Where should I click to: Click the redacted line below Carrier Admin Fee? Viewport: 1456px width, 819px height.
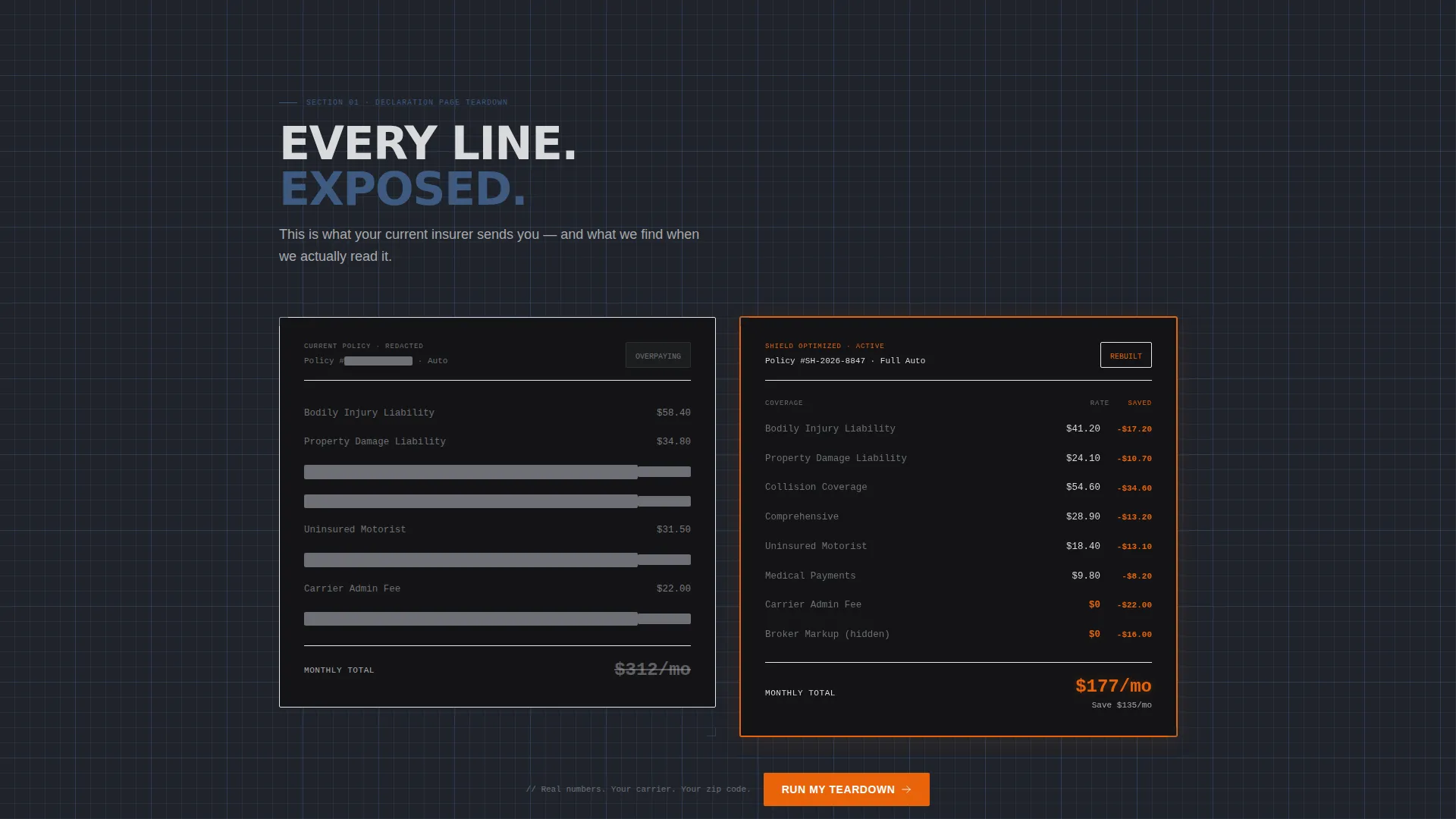pos(497,619)
